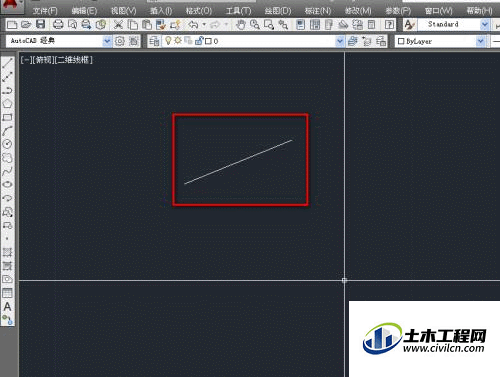This screenshot has width=500, height=377.
Task: Open the Layer Properties Manager icon
Action: click(x=154, y=41)
